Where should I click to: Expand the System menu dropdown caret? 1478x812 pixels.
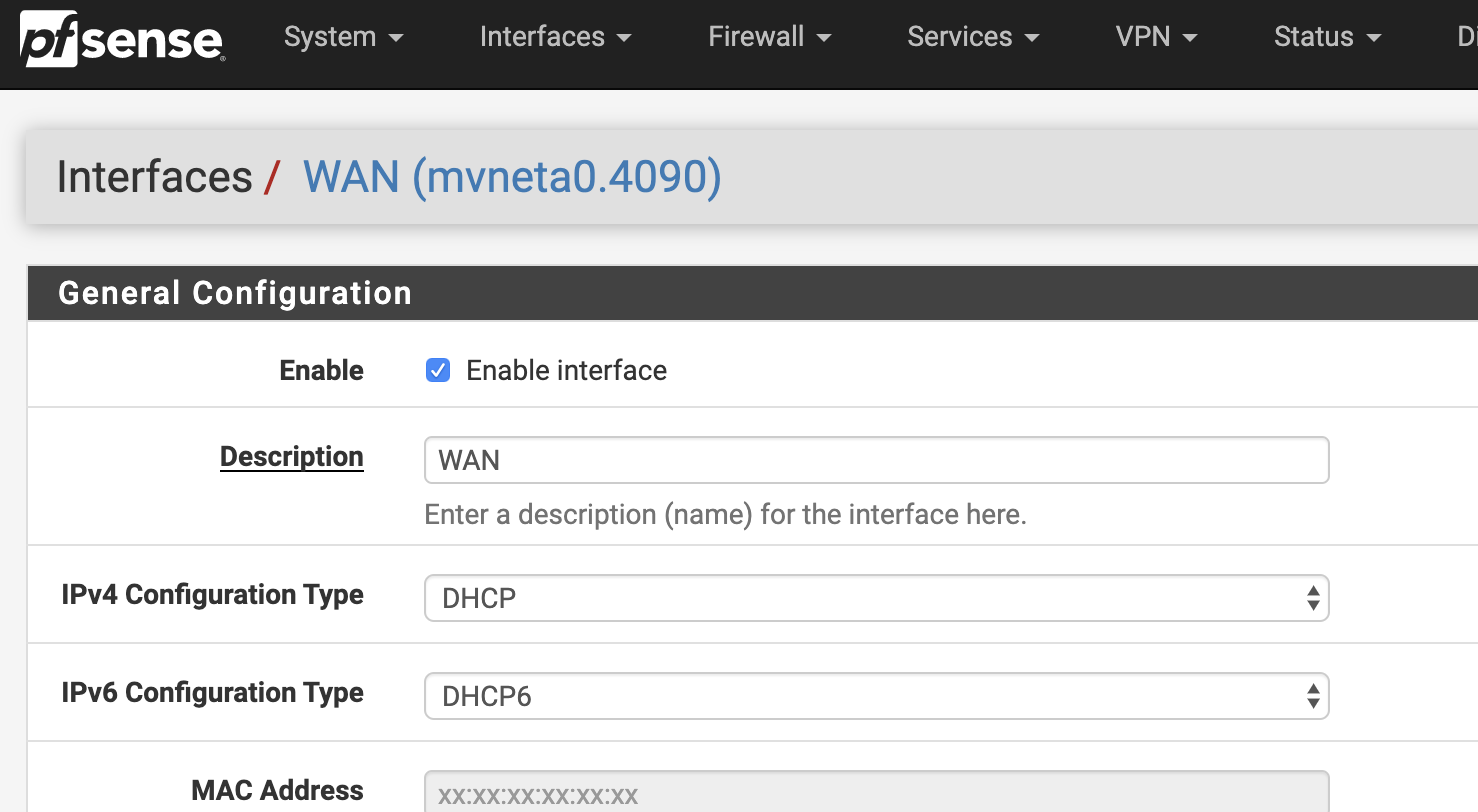396,38
